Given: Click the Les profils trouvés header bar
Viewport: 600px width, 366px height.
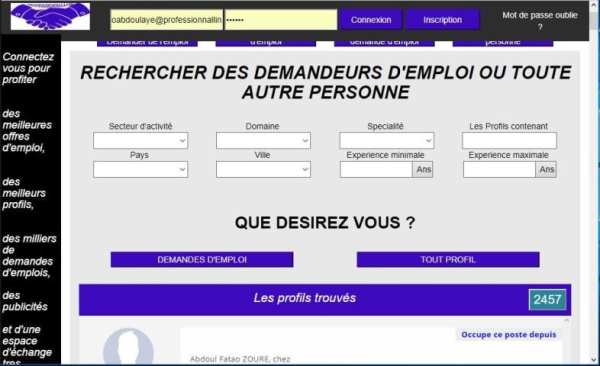Looking at the screenshot, I should tap(325, 300).
